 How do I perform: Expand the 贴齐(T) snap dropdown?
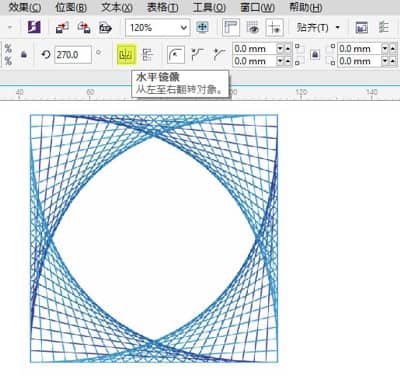pyautogui.click(x=318, y=27)
